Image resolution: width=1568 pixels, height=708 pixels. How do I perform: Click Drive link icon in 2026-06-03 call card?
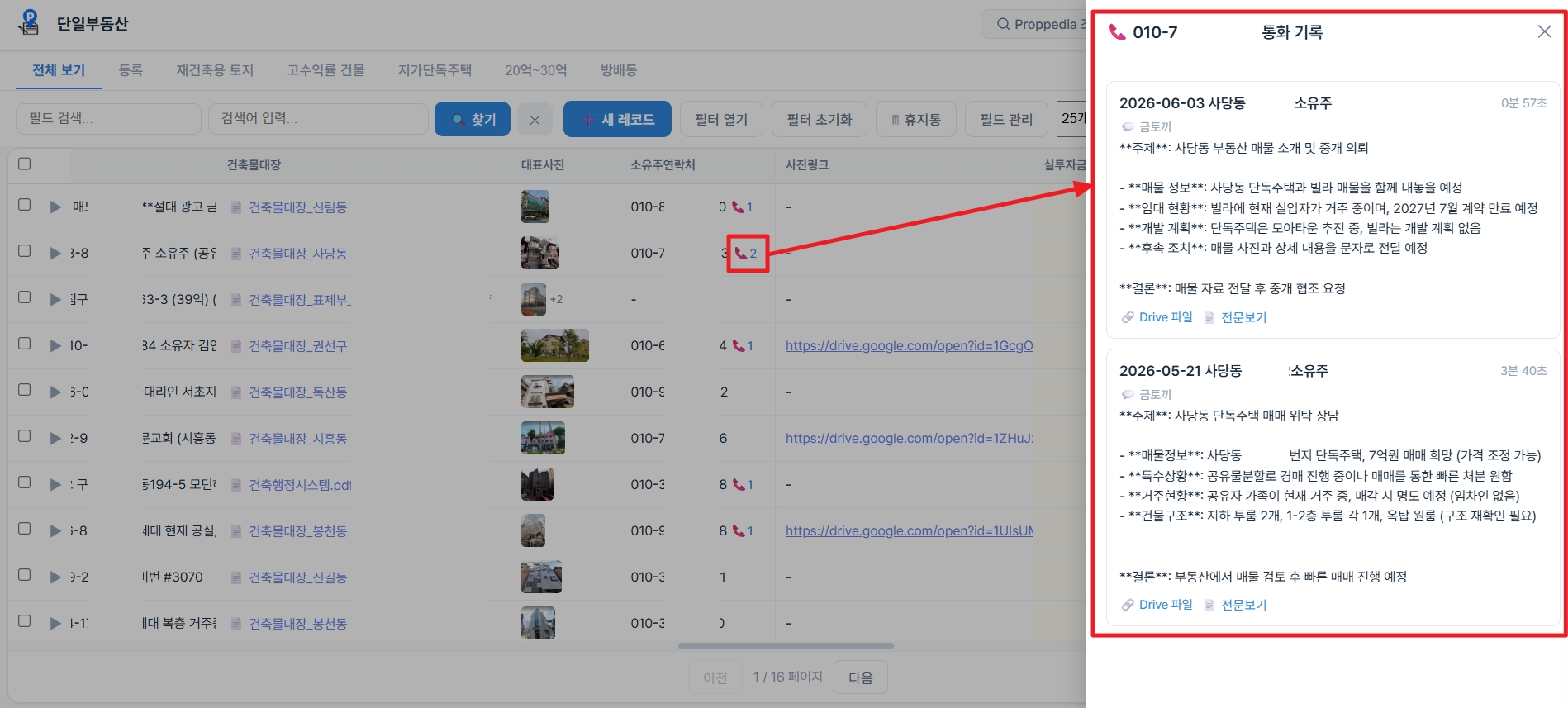[1128, 317]
